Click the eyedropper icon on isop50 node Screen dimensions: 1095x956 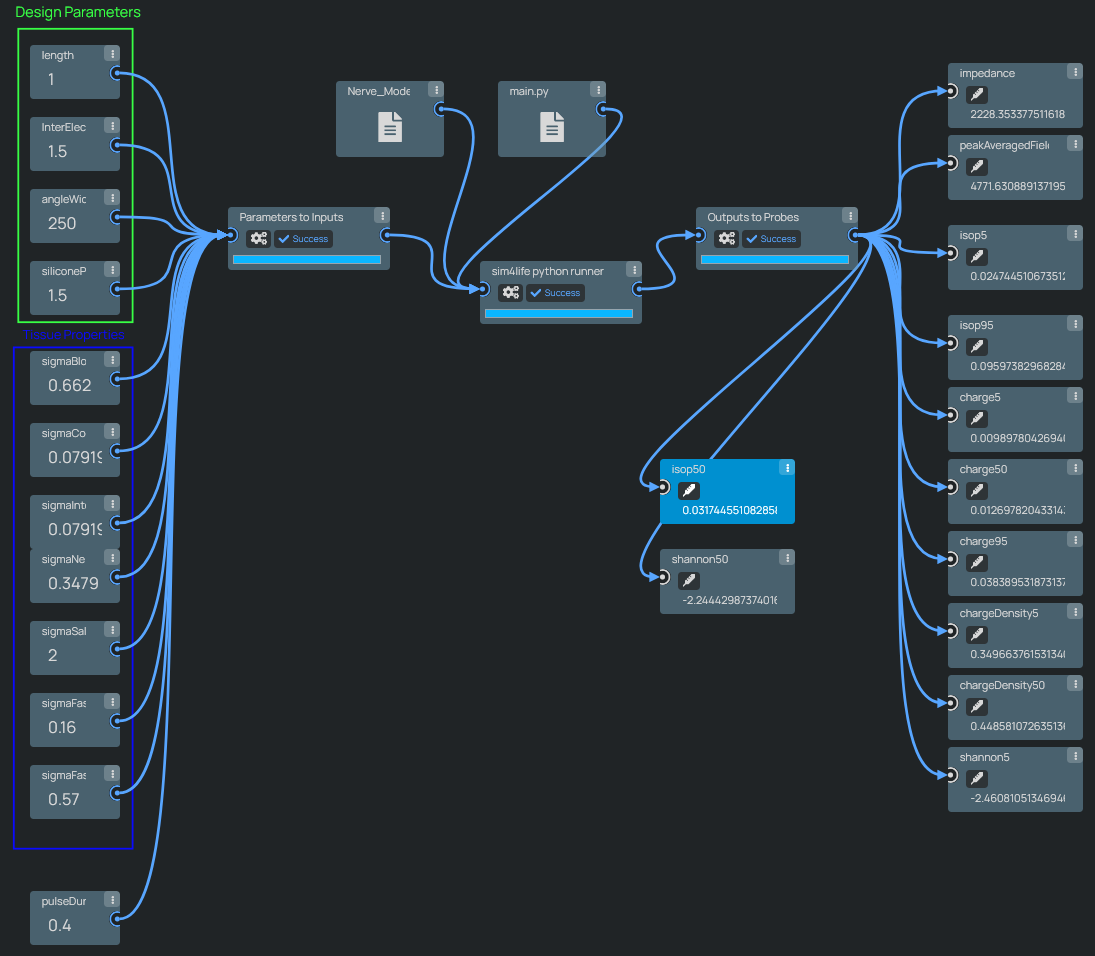click(688, 490)
